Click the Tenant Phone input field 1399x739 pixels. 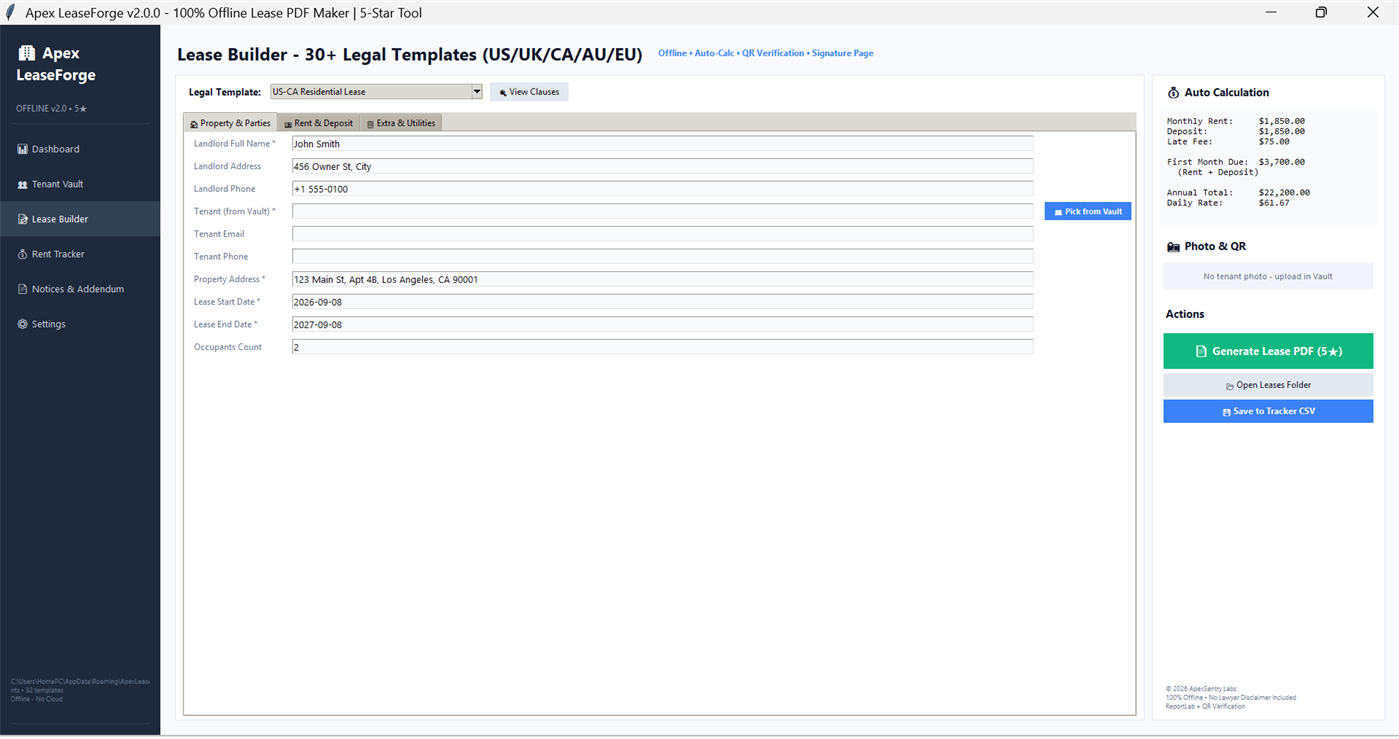662,257
